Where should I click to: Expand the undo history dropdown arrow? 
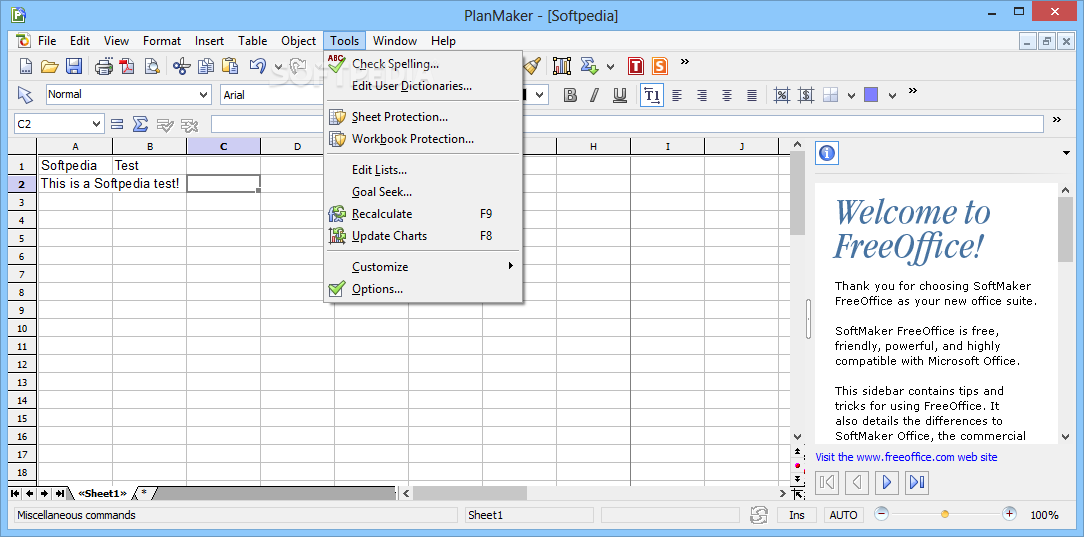pos(278,67)
